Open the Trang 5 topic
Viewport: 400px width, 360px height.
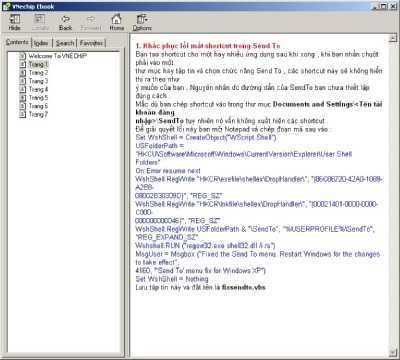click(x=38, y=98)
